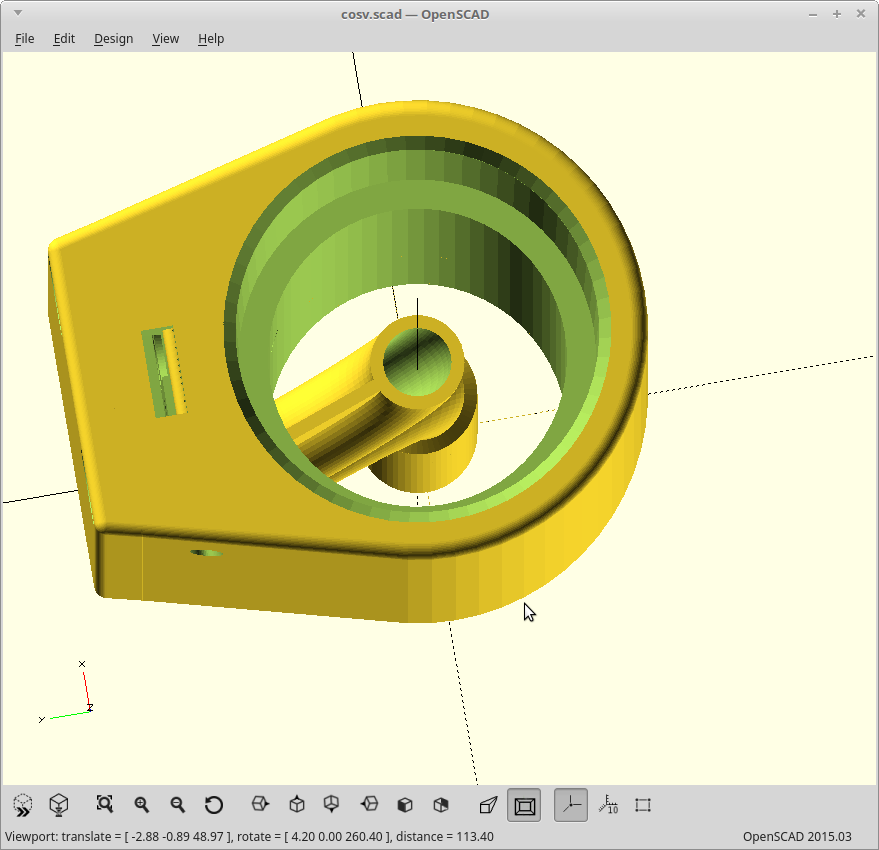Switch to the Front view cube icon
Image resolution: width=879 pixels, height=850 pixels.
click(x=405, y=804)
